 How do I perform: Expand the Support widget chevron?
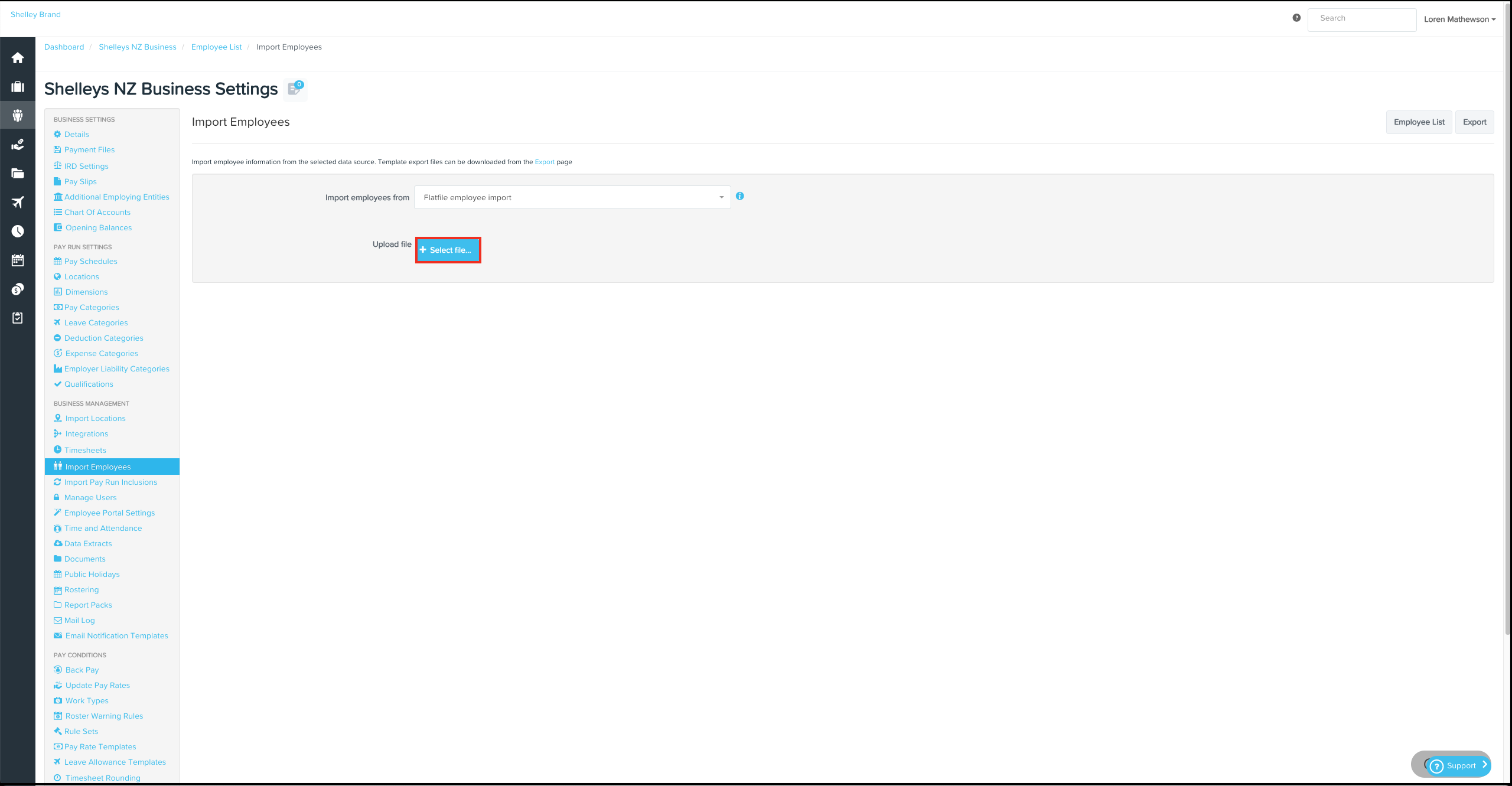point(1485,764)
